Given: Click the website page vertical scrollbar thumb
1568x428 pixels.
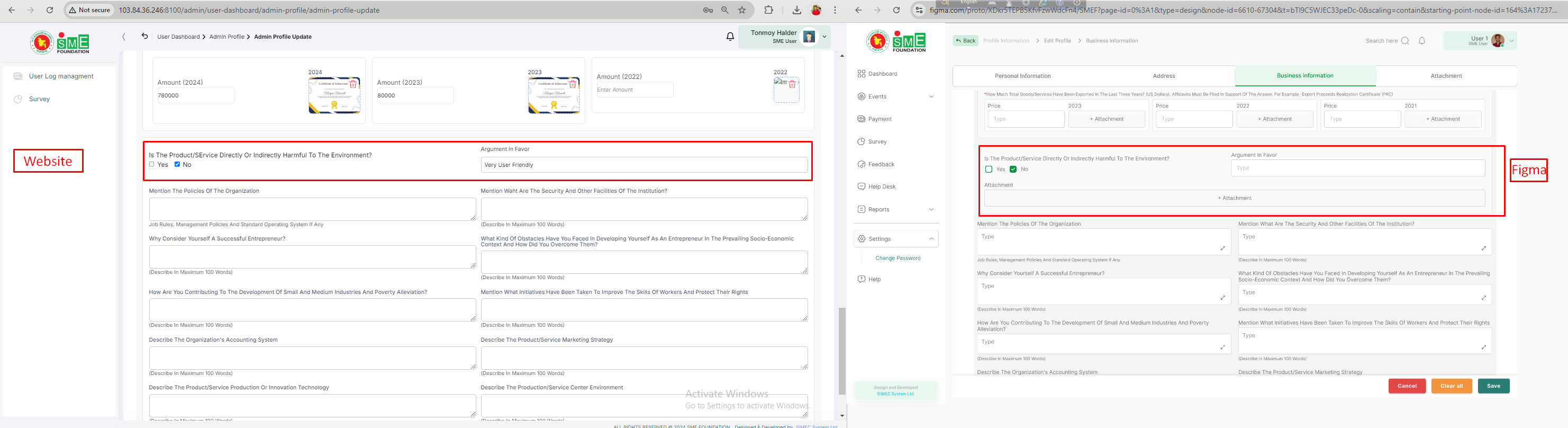Looking at the screenshot, I should coord(842,351).
